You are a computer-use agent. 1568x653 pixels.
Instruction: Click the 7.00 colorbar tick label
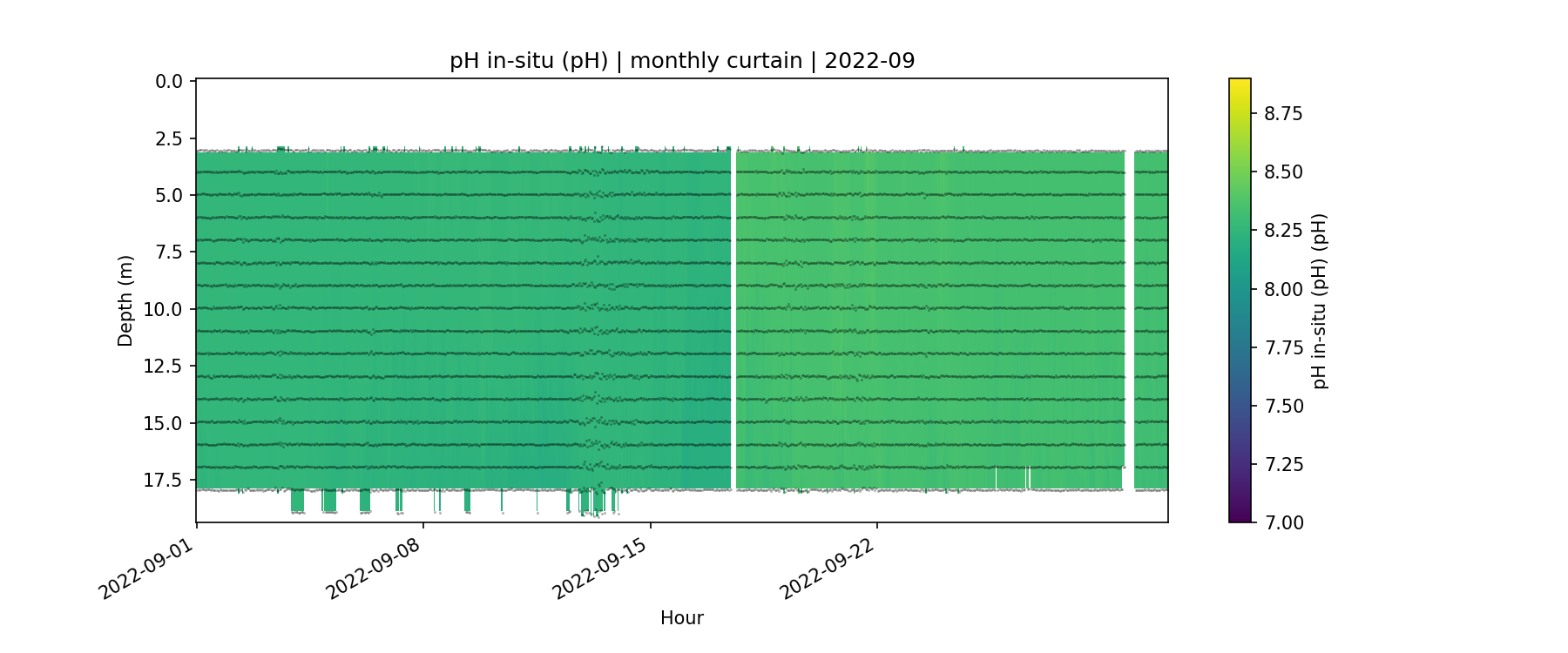coord(1283,522)
